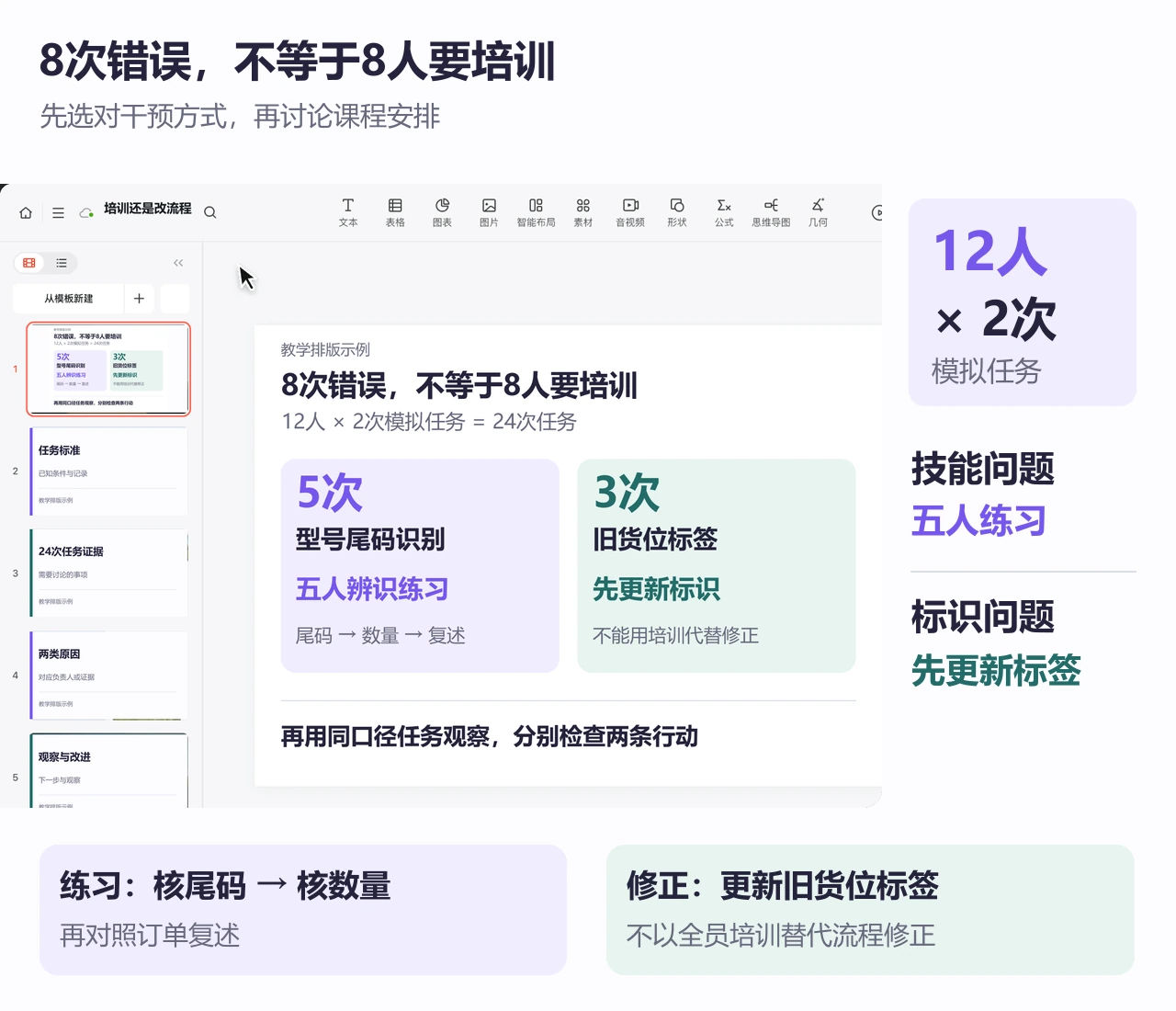Image resolution: width=1176 pixels, height=1011 pixels.
Task: Insert a 文本 text box
Action: click(348, 212)
